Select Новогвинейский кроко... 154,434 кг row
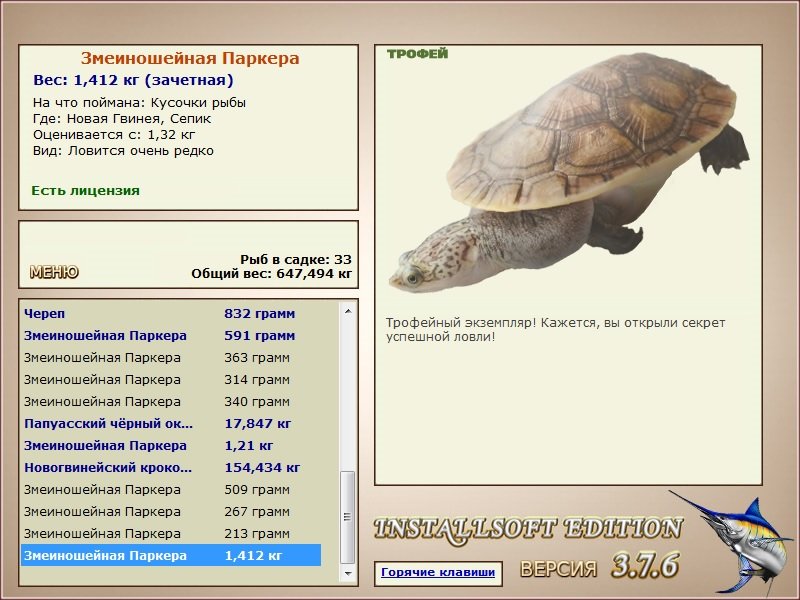The width and height of the screenshot is (800, 600). (x=171, y=467)
